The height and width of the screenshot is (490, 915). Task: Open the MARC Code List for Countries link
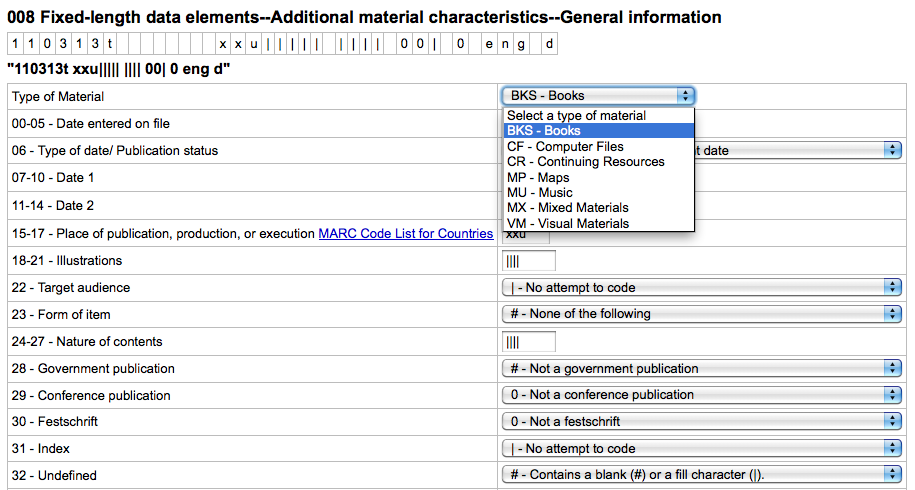[x=405, y=233]
